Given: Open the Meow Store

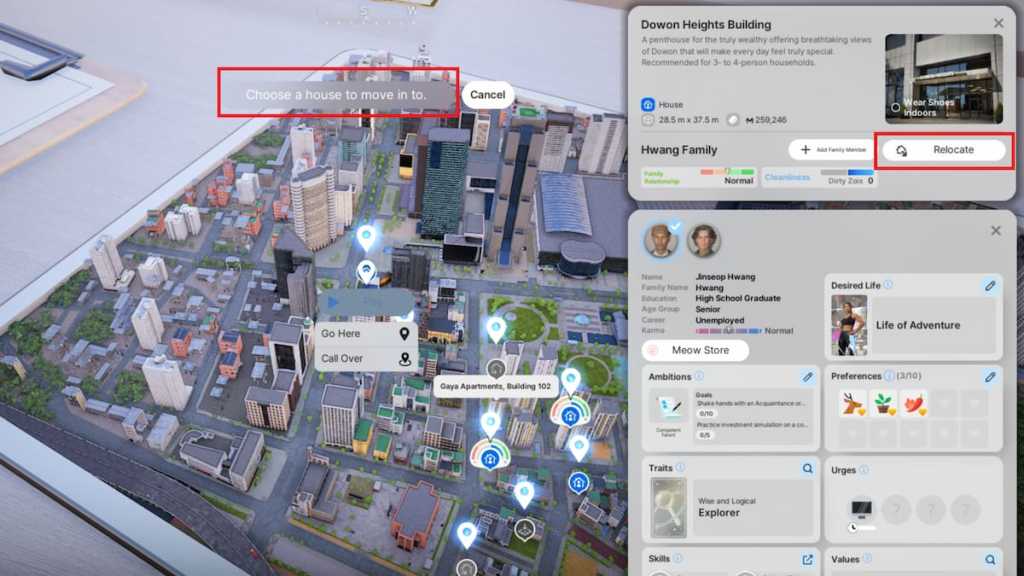Looking at the screenshot, I should click(696, 350).
